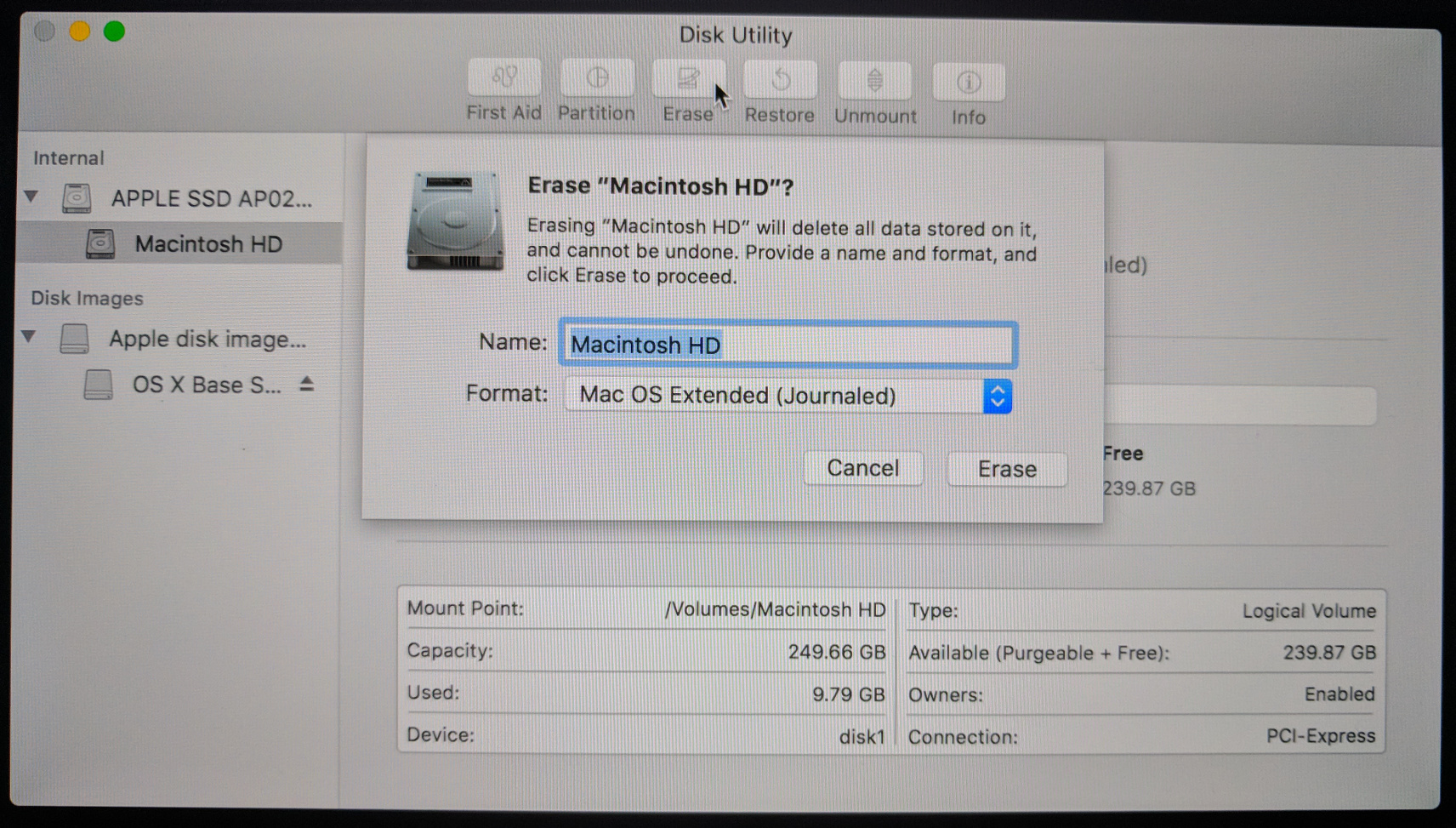1456x828 pixels.
Task: Click the Enabled owners value
Action: [x=1339, y=694]
